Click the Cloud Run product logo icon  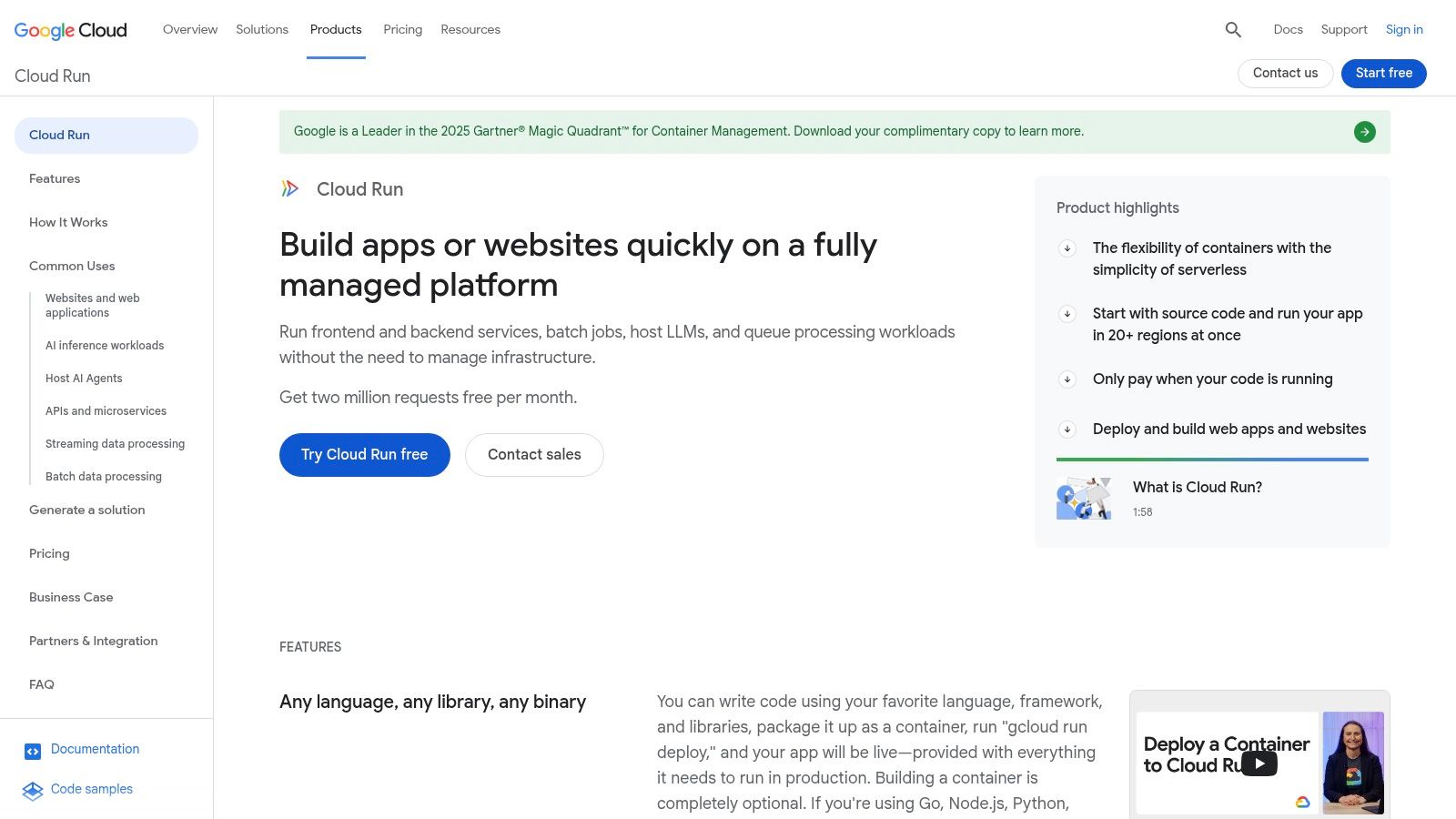click(289, 188)
